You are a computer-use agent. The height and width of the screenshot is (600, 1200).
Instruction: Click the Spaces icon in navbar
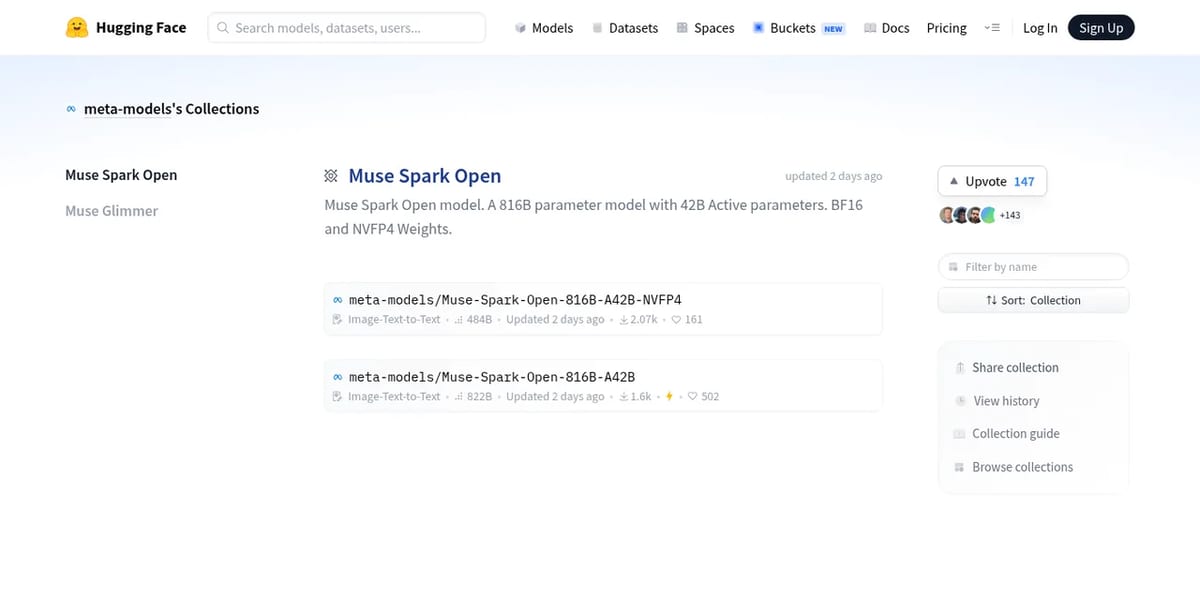coord(682,28)
